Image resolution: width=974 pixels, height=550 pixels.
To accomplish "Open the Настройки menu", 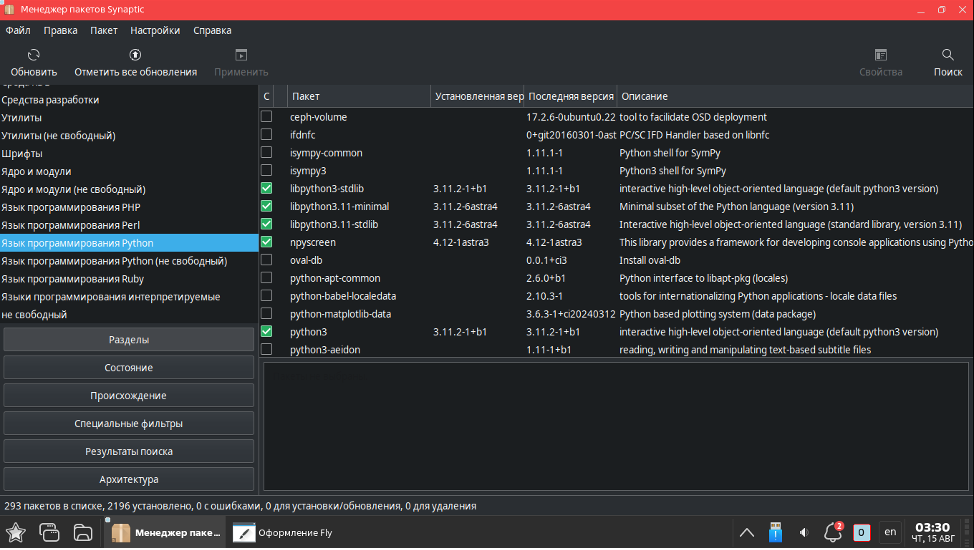I will pos(155,30).
